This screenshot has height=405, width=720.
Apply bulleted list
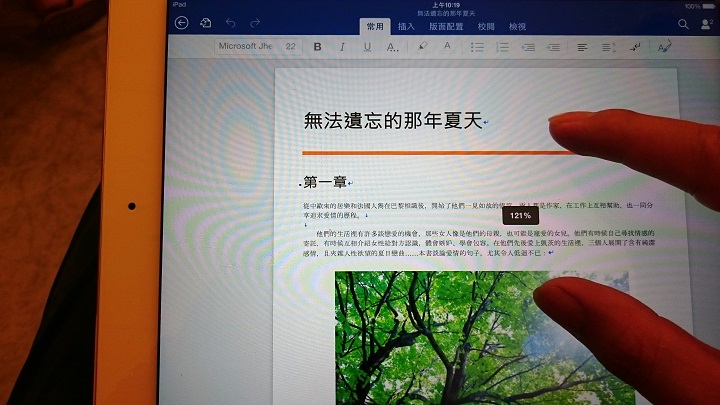477,47
